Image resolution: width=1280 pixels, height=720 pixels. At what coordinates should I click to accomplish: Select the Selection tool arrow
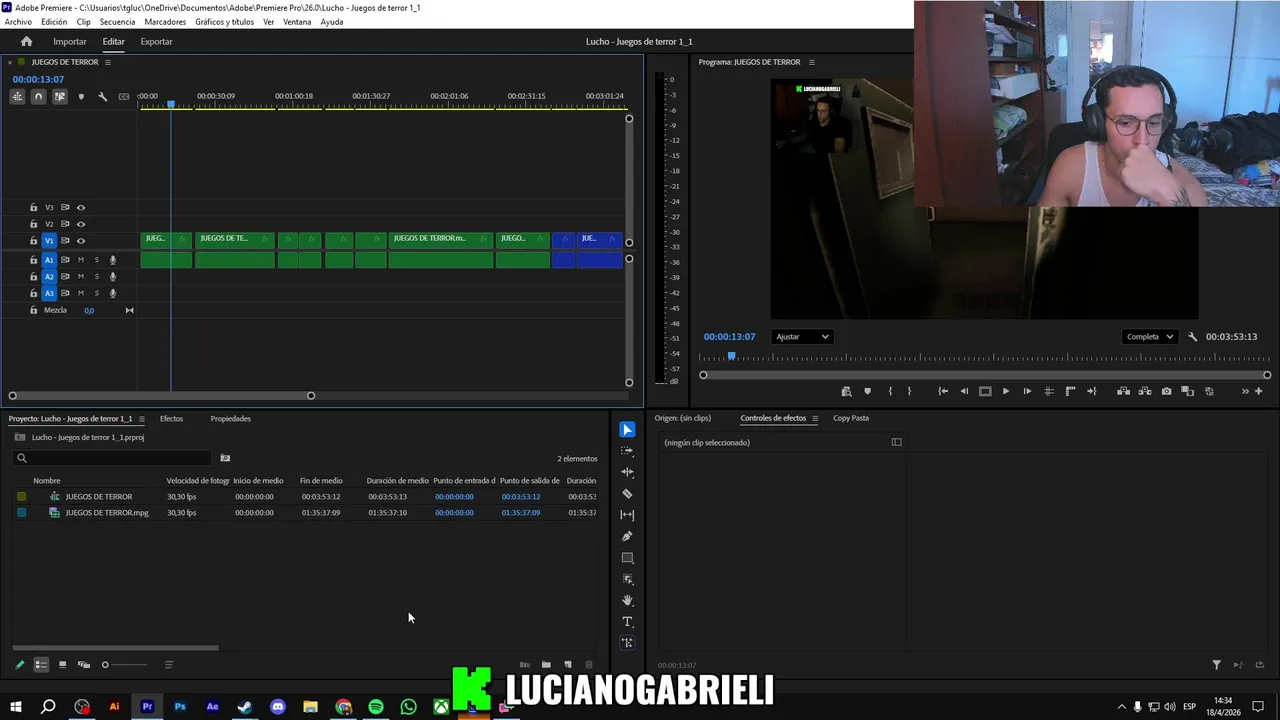coord(627,430)
